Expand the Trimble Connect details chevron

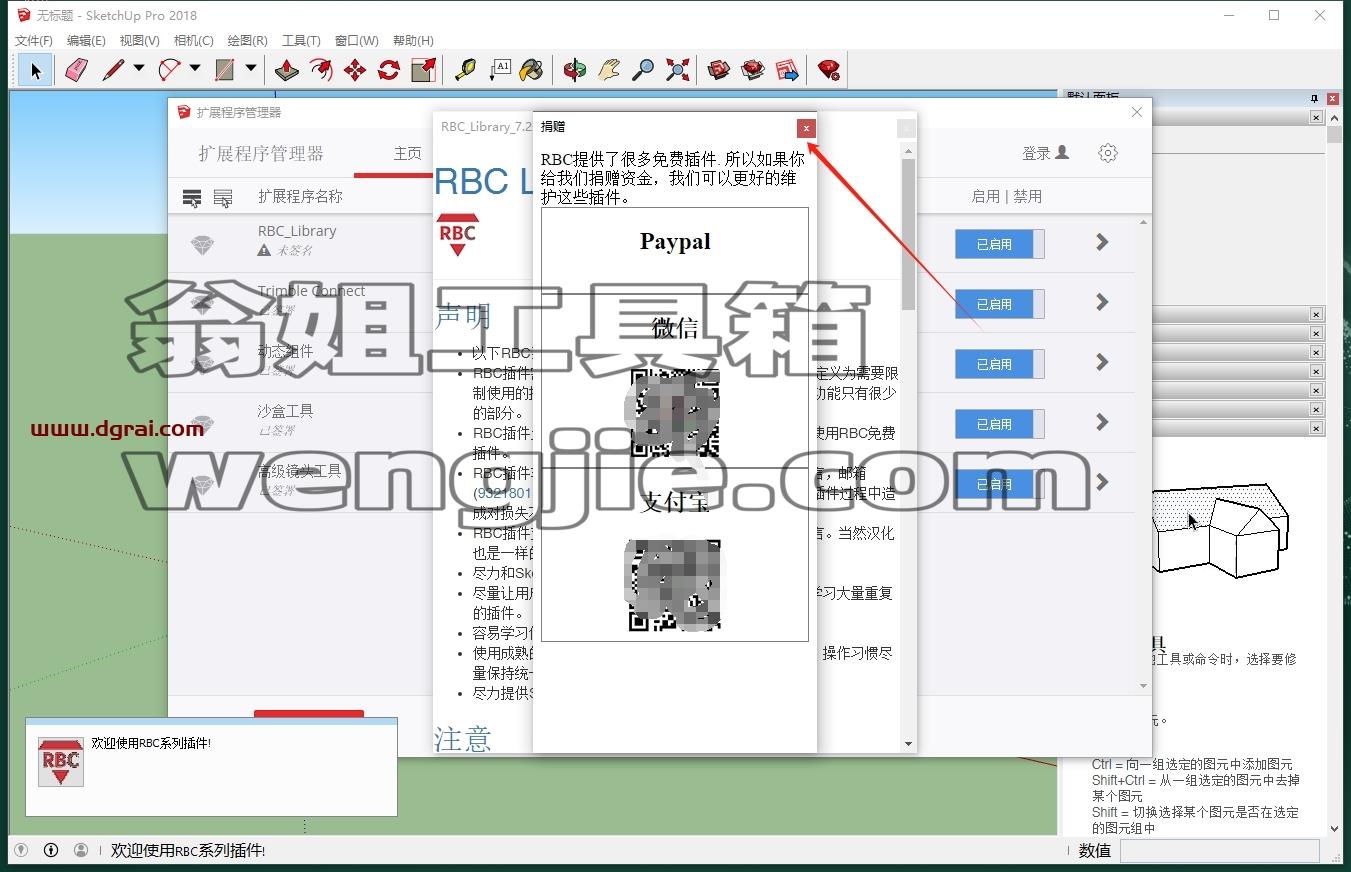1102,302
